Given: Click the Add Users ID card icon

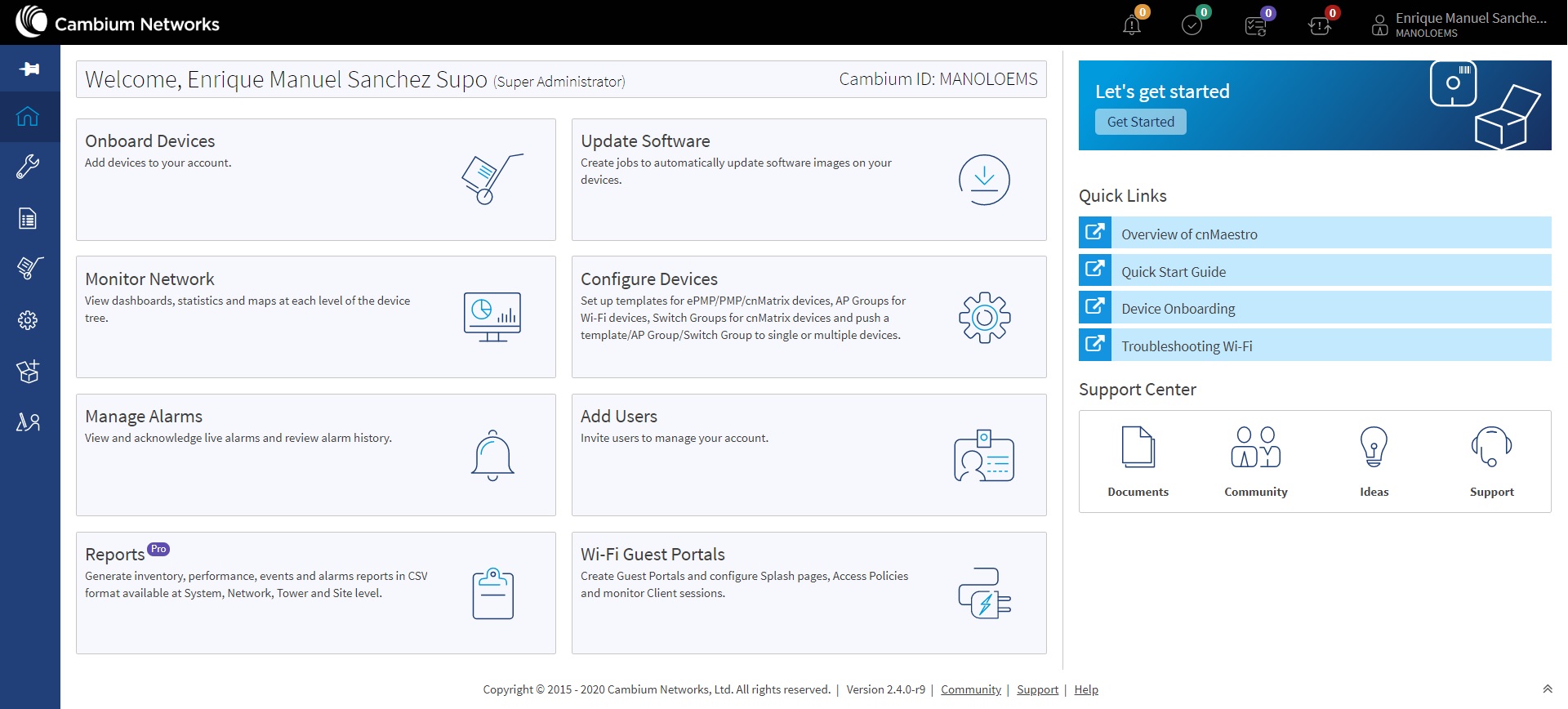Looking at the screenshot, I should point(984,455).
